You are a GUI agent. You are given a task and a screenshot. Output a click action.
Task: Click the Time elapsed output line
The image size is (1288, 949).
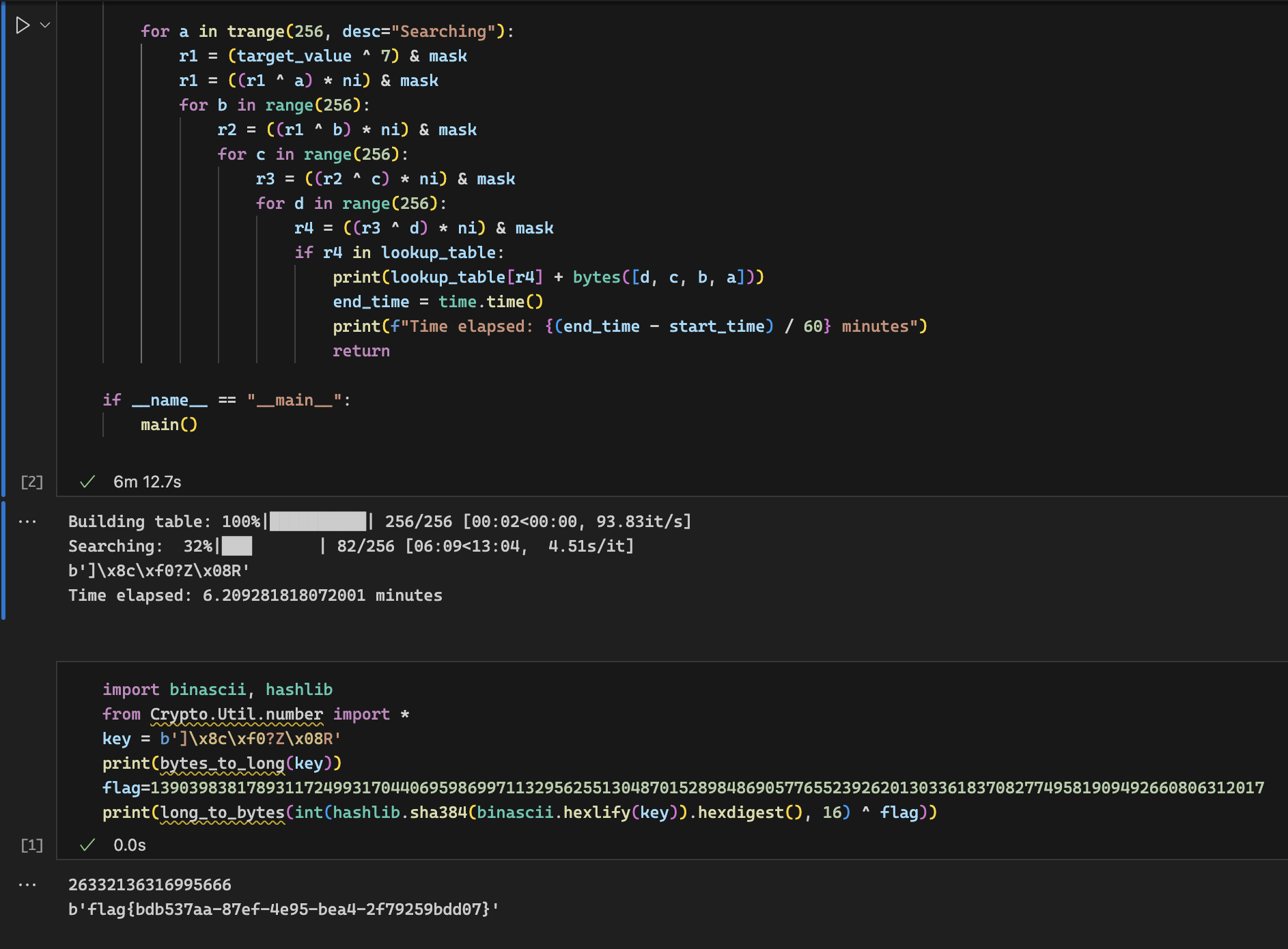coord(255,595)
